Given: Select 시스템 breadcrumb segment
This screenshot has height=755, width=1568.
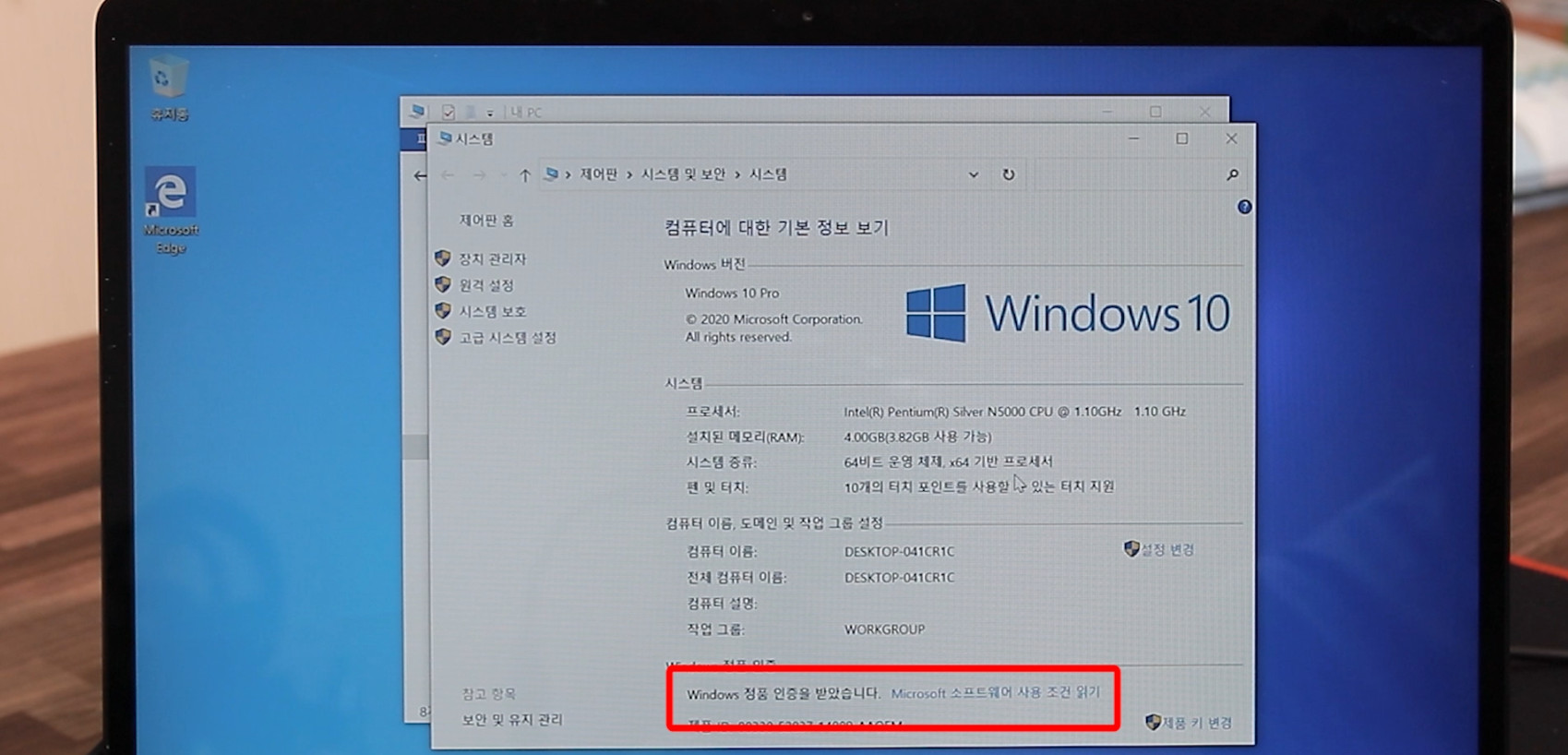Looking at the screenshot, I should click(768, 174).
